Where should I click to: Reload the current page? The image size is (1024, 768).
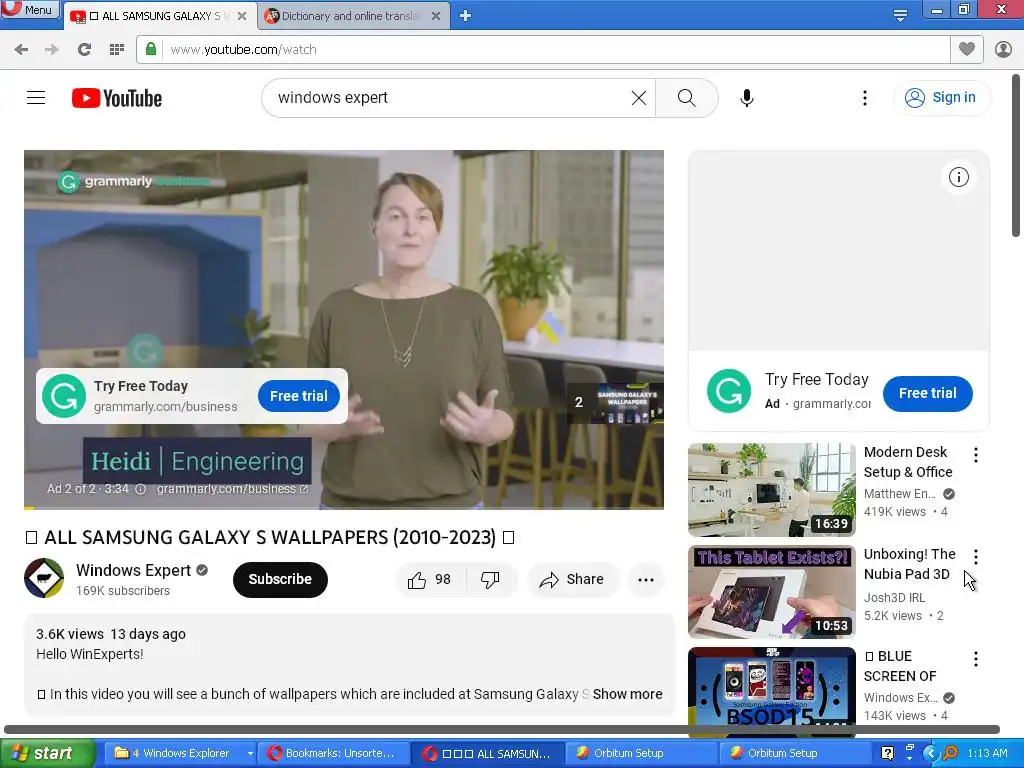coord(84,50)
